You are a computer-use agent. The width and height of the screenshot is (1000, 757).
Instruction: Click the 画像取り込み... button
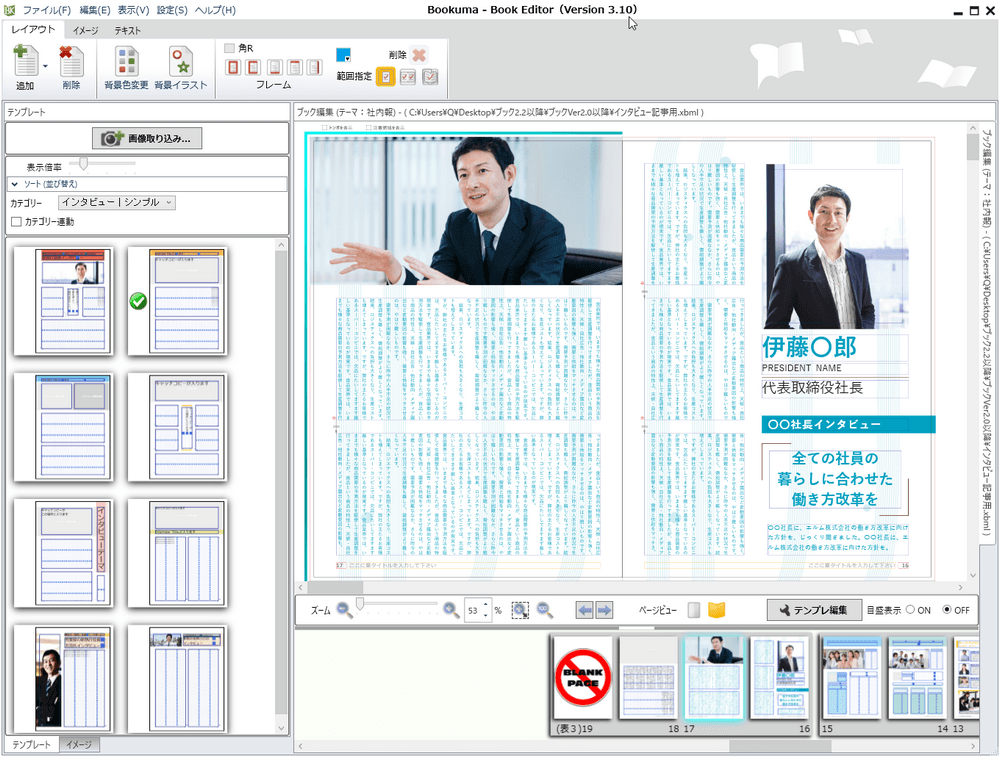(x=147, y=138)
